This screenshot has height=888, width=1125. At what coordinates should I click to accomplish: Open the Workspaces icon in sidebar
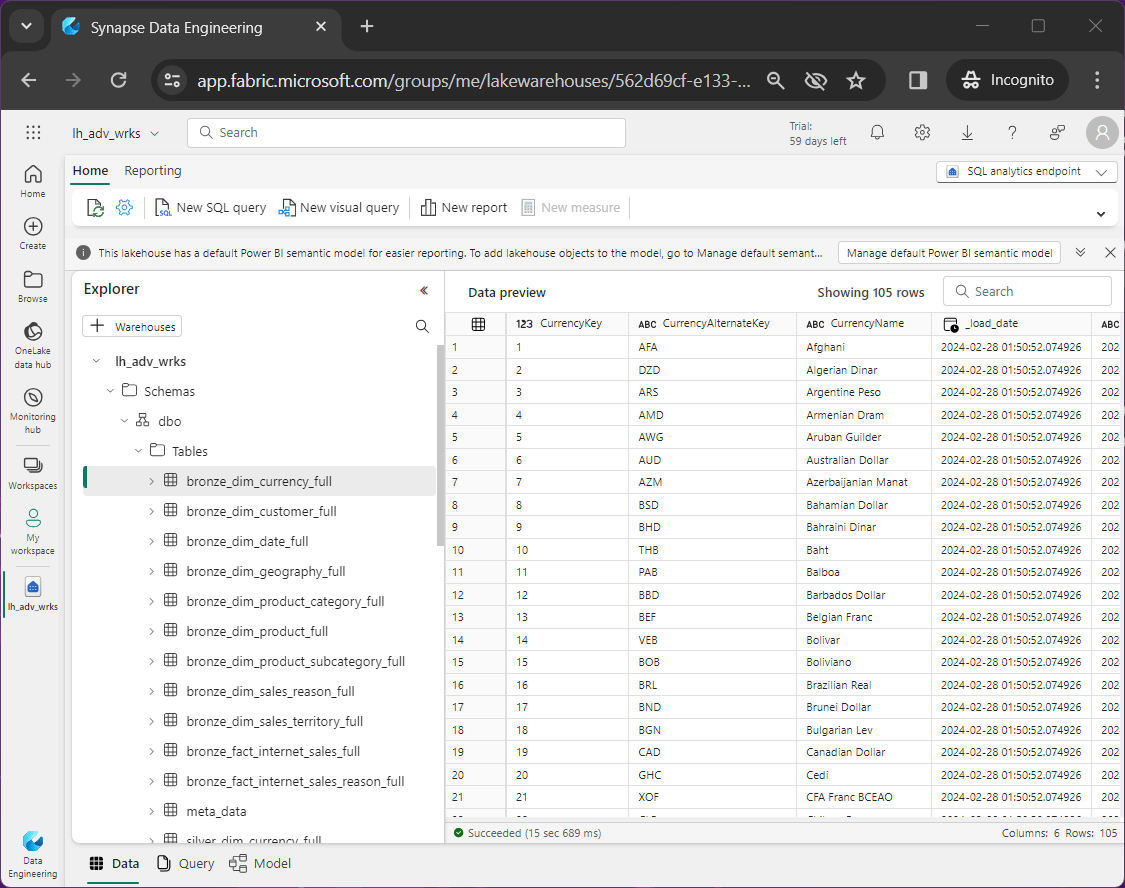click(x=33, y=472)
